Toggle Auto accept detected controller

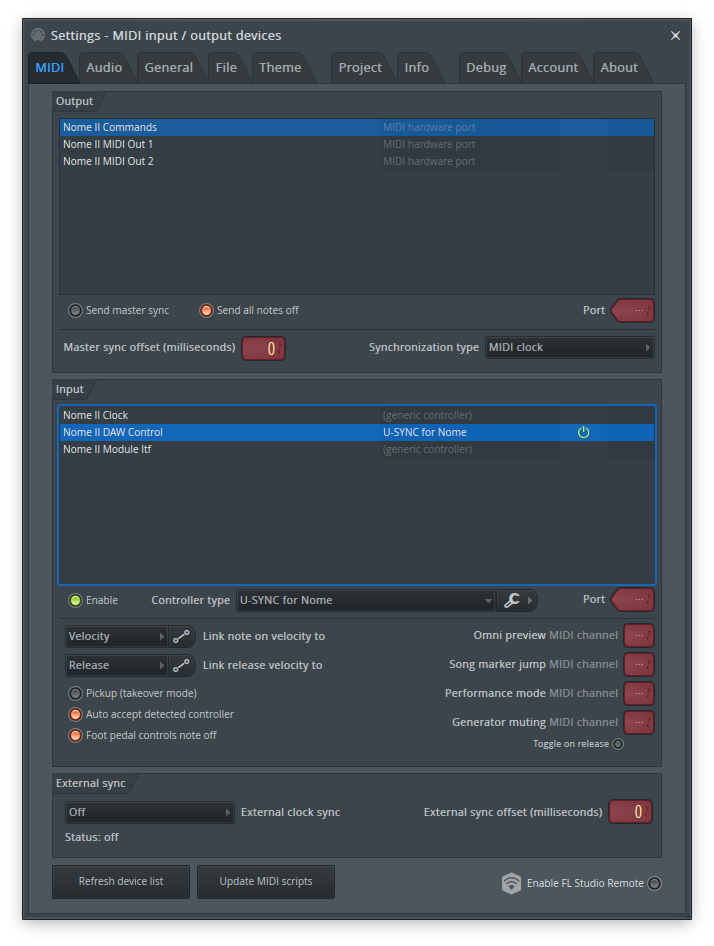(x=75, y=714)
